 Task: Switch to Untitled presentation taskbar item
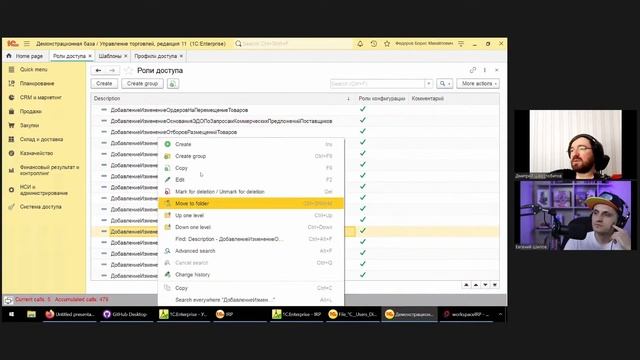point(70,314)
